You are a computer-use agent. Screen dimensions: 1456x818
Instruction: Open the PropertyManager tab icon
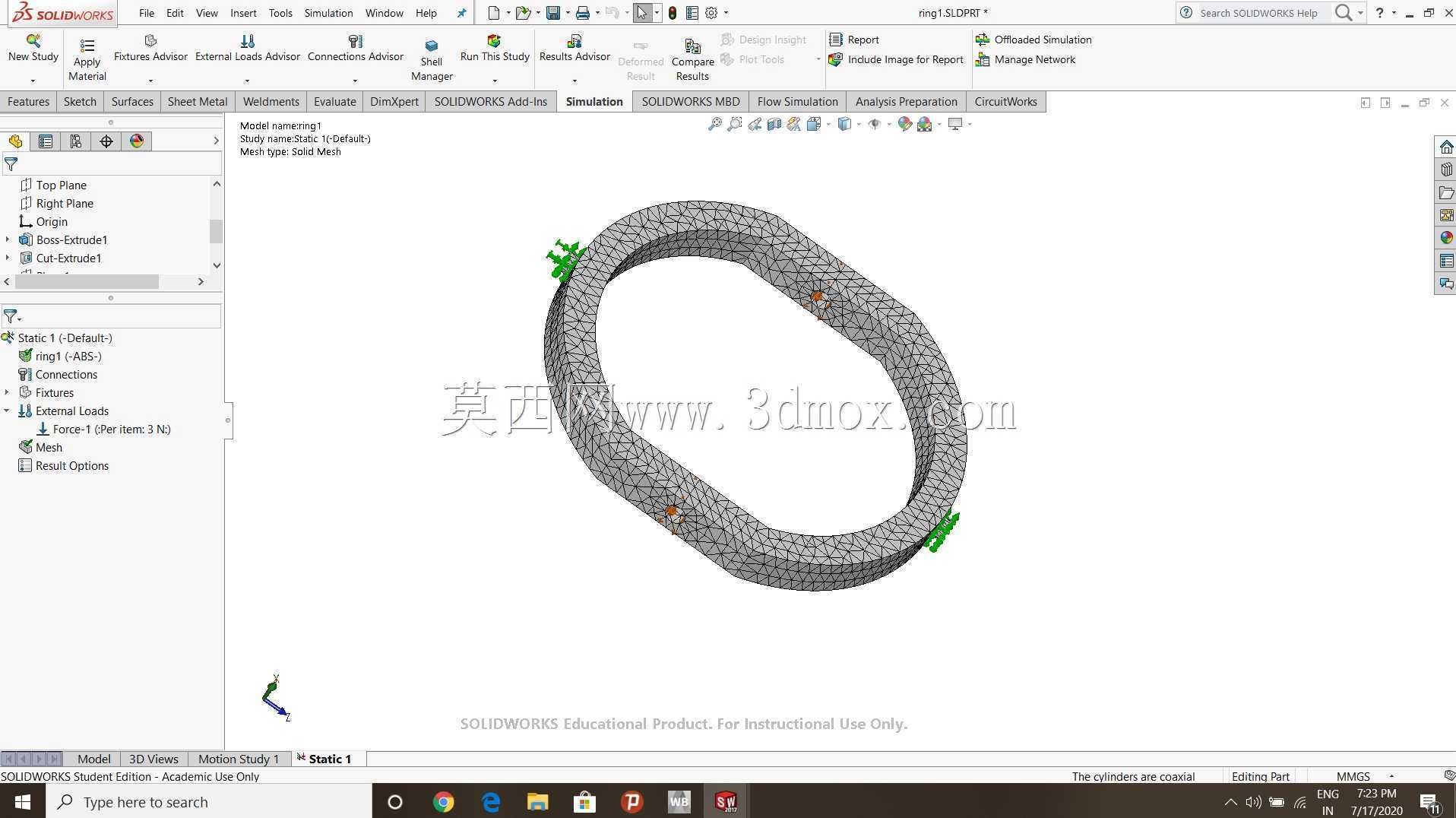(46, 141)
